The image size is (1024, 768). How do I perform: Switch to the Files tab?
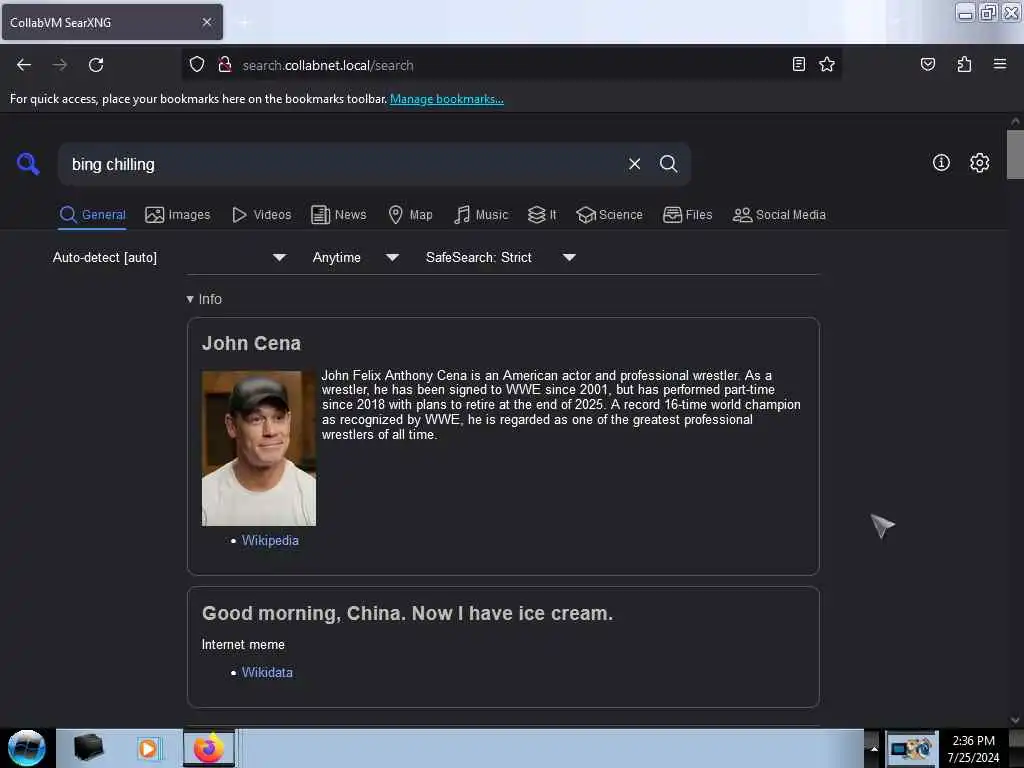(x=687, y=214)
